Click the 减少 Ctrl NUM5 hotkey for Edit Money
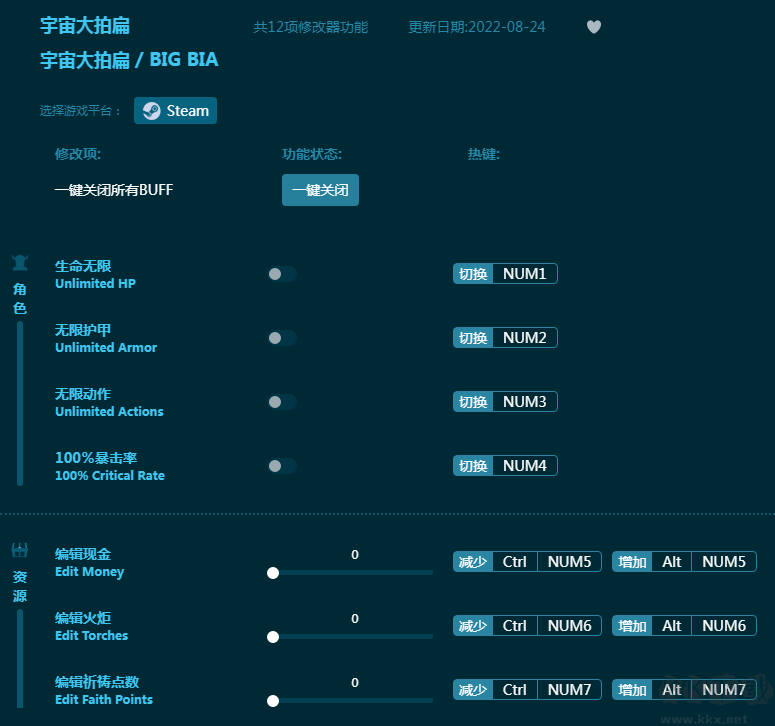Viewport: 775px width, 726px height. pos(527,562)
